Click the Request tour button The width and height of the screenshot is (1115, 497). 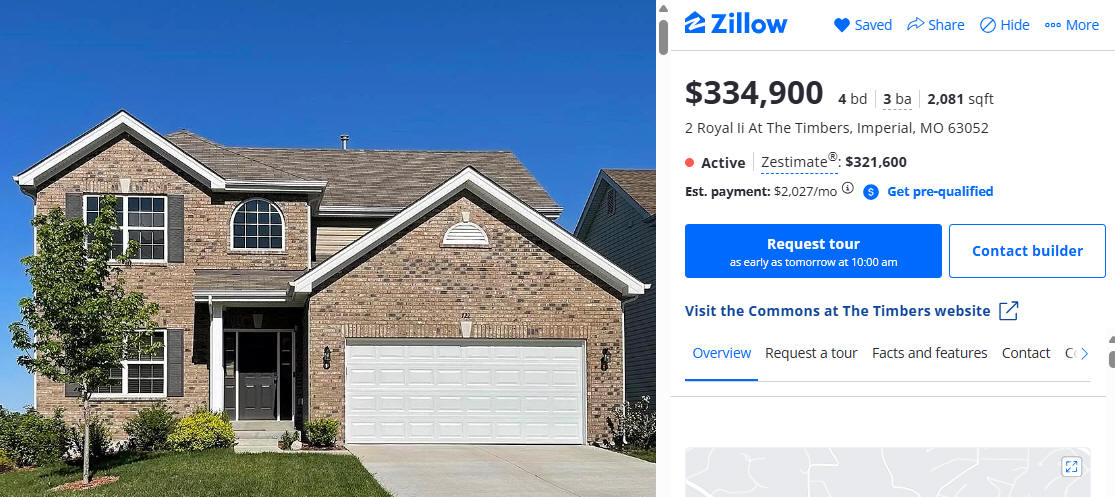click(813, 251)
